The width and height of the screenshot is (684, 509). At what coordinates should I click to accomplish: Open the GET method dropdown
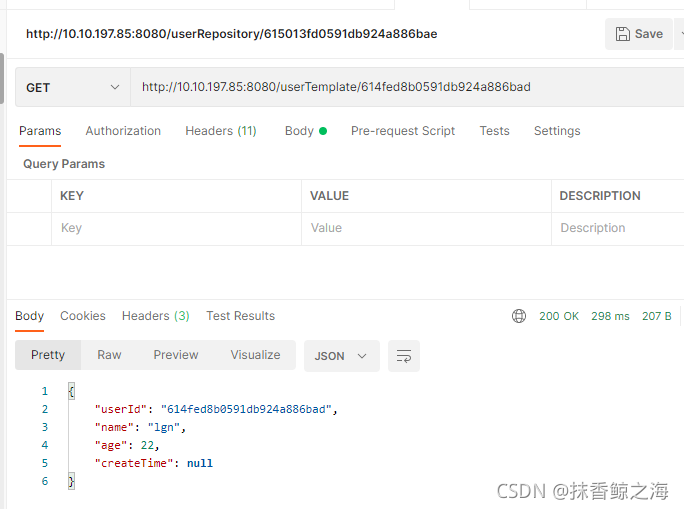(x=73, y=87)
